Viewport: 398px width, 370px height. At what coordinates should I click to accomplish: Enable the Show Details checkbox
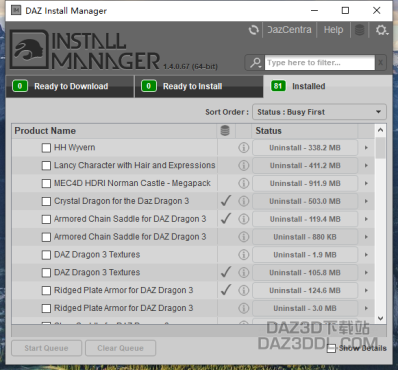click(x=331, y=349)
